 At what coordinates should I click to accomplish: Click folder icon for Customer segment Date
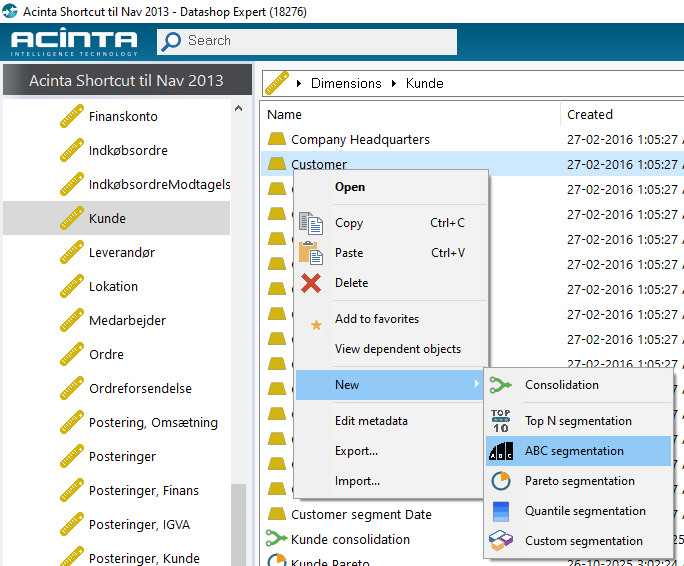click(277, 514)
